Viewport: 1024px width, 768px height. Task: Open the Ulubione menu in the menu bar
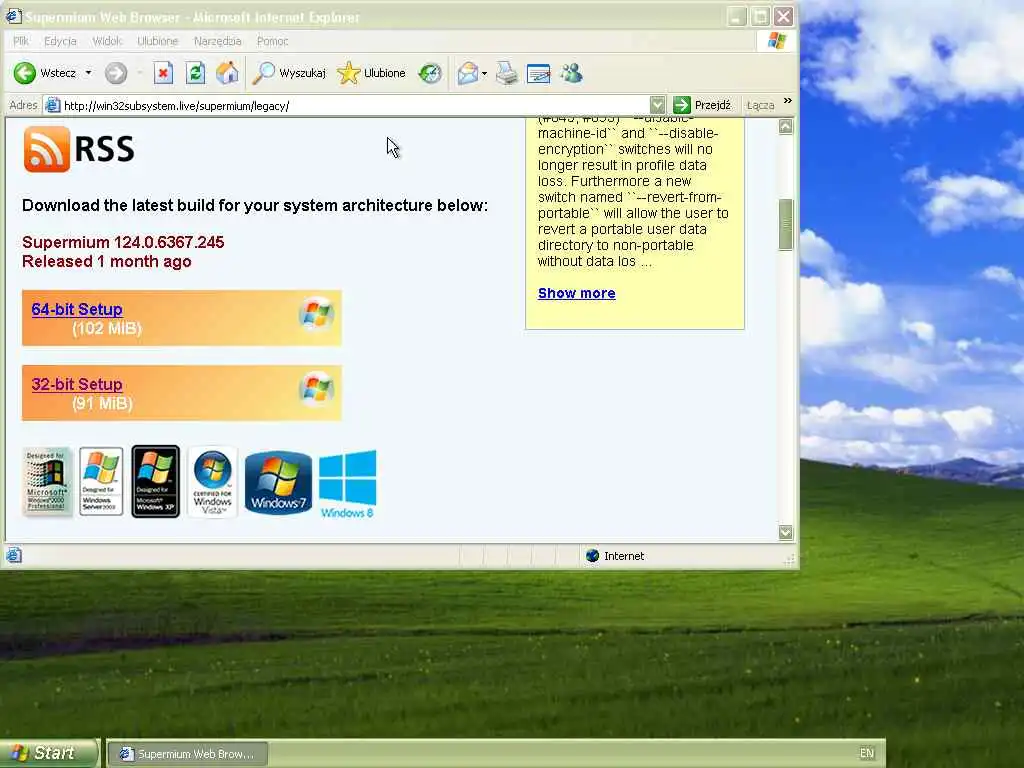pos(157,41)
